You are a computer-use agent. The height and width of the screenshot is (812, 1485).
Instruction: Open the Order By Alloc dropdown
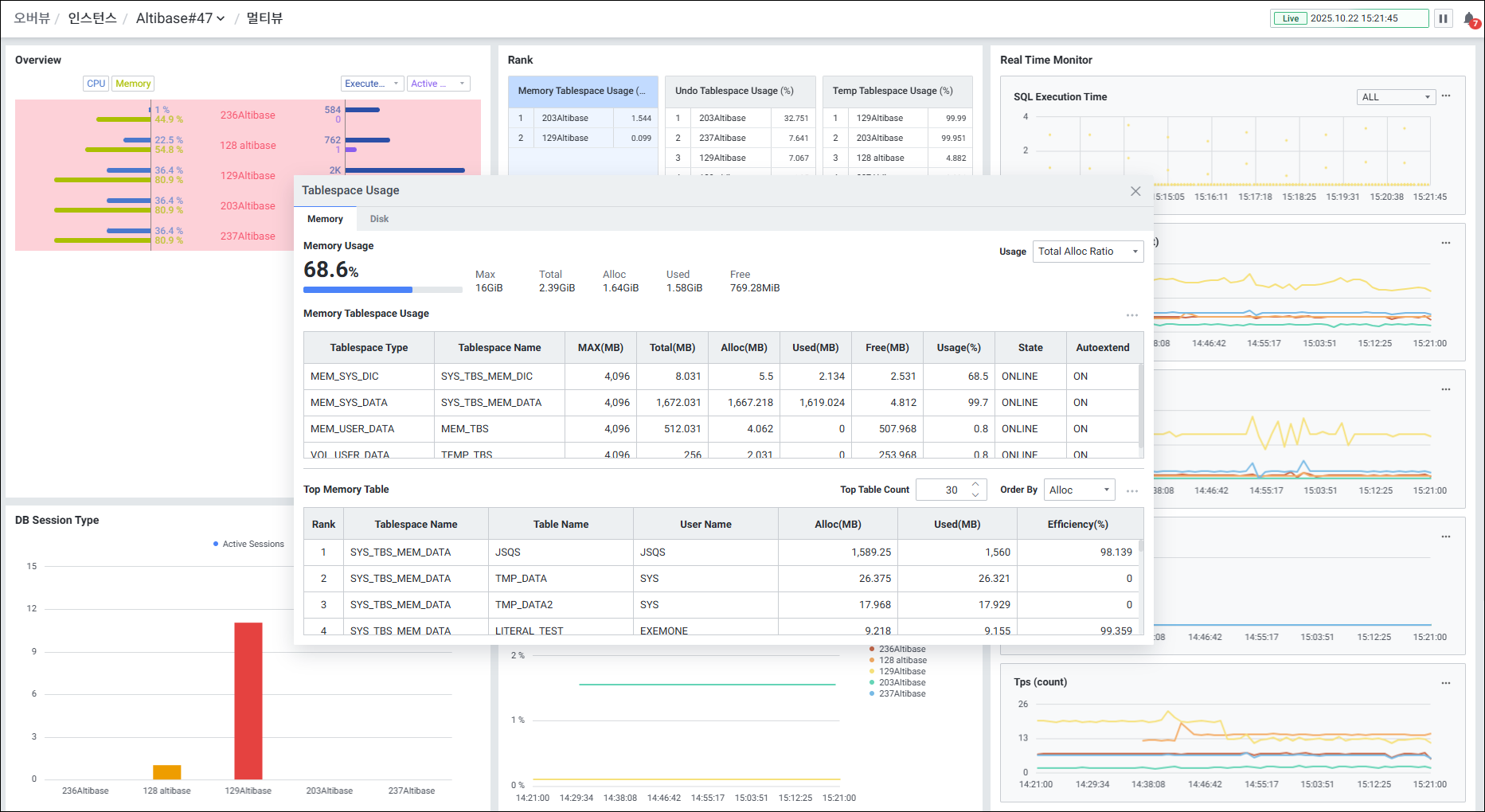1079,490
